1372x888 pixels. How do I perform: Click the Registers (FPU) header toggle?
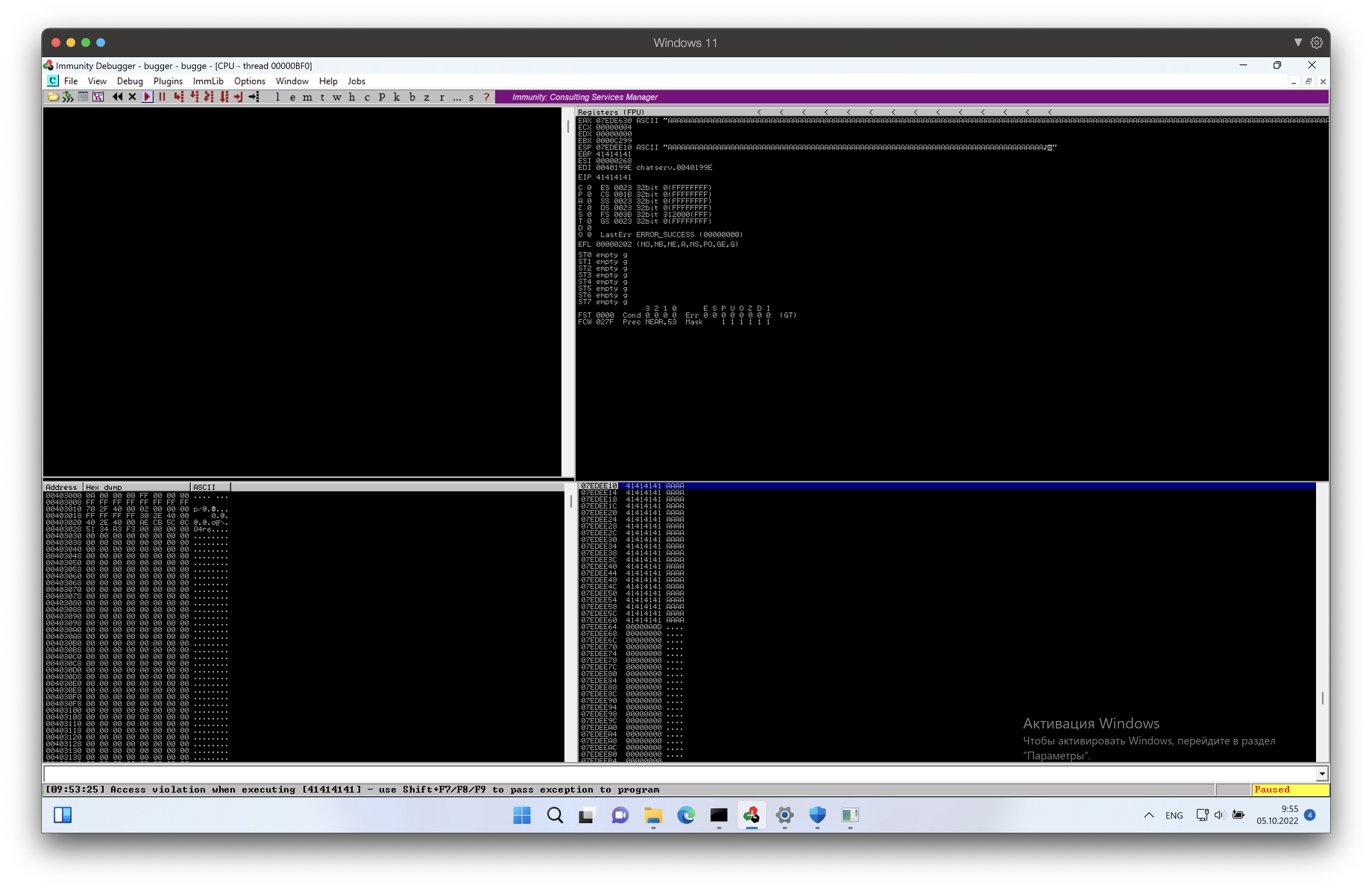point(611,112)
